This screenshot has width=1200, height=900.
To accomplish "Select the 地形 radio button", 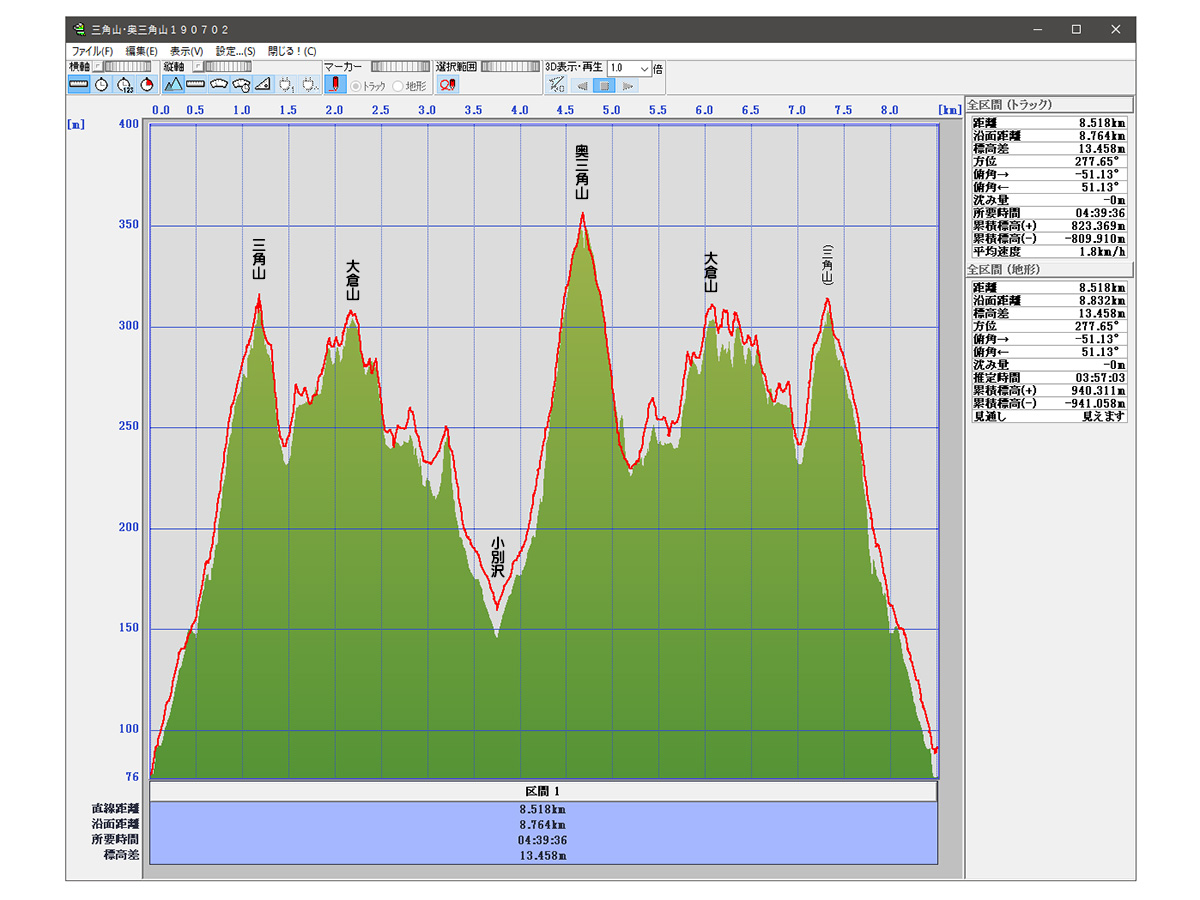I will 399,86.
